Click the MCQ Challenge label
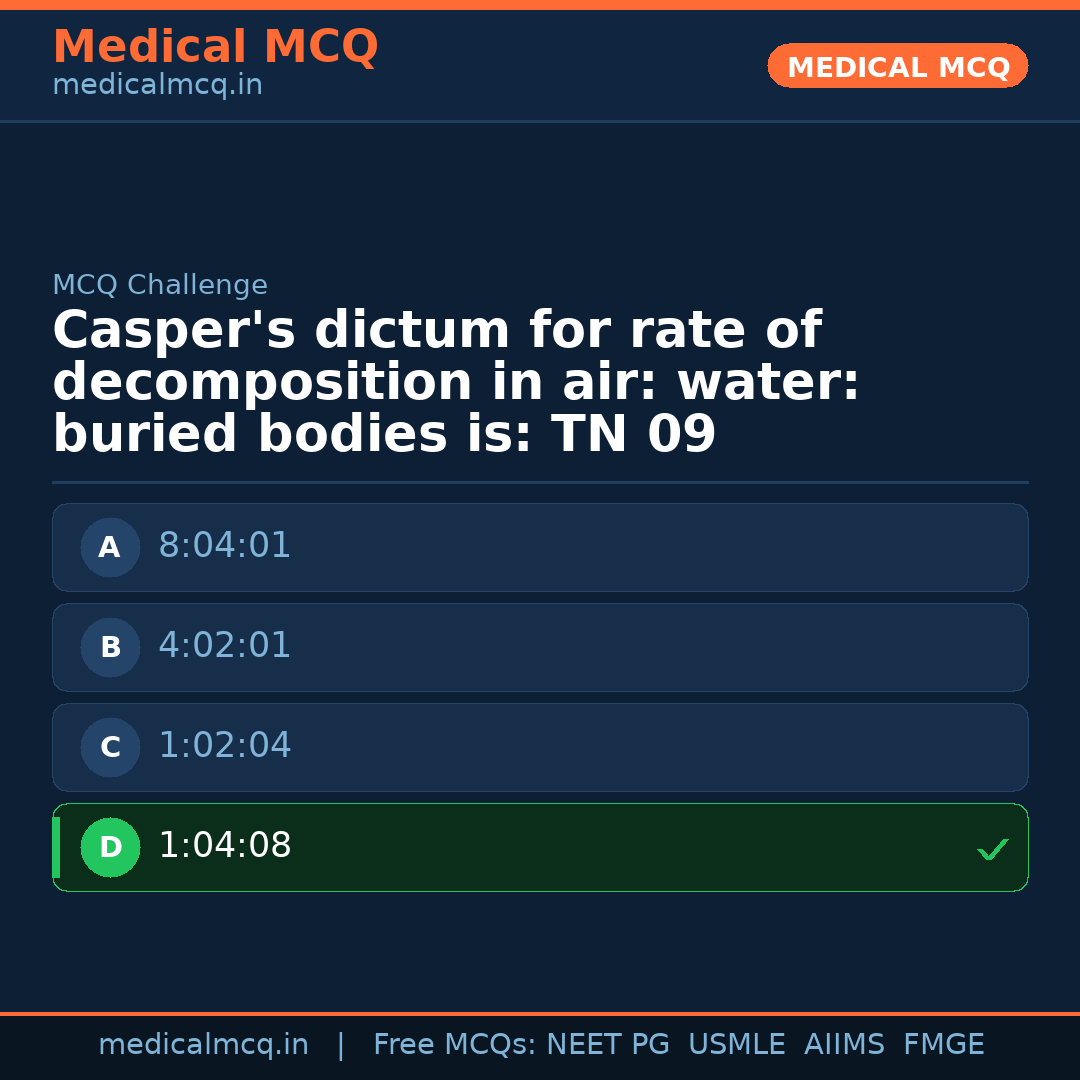The height and width of the screenshot is (1080, 1080). 160,286
